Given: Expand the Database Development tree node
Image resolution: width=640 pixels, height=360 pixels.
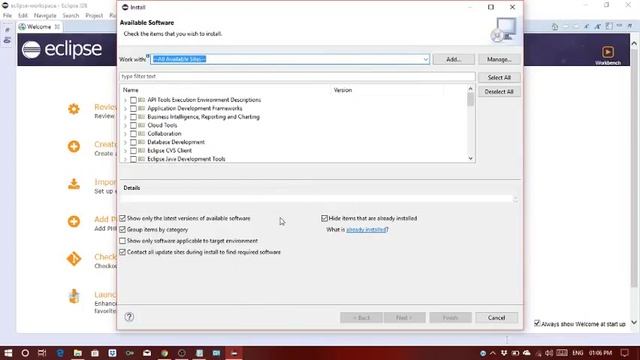Looking at the screenshot, I should [125, 142].
